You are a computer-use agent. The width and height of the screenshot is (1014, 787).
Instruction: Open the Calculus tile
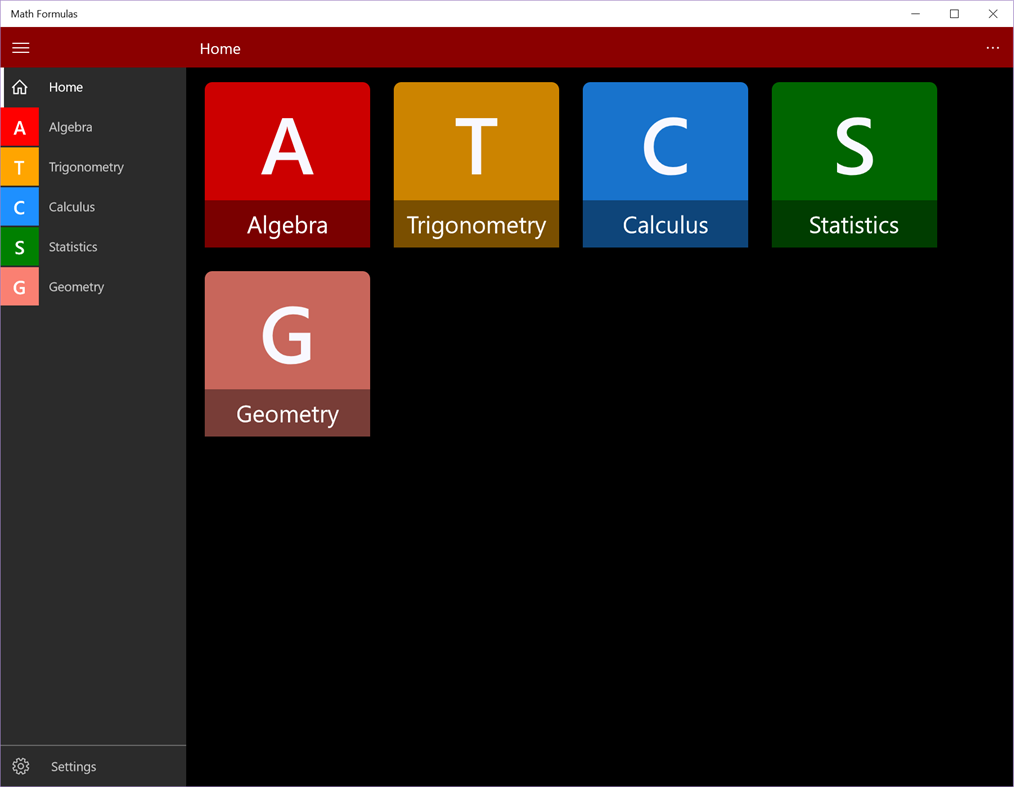click(x=665, y=165)
